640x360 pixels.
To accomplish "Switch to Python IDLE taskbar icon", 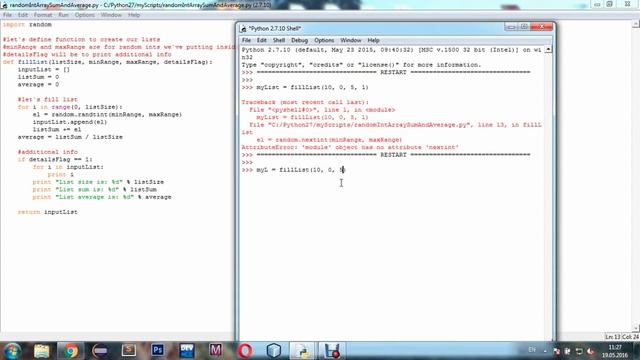I will pos(302,351).
